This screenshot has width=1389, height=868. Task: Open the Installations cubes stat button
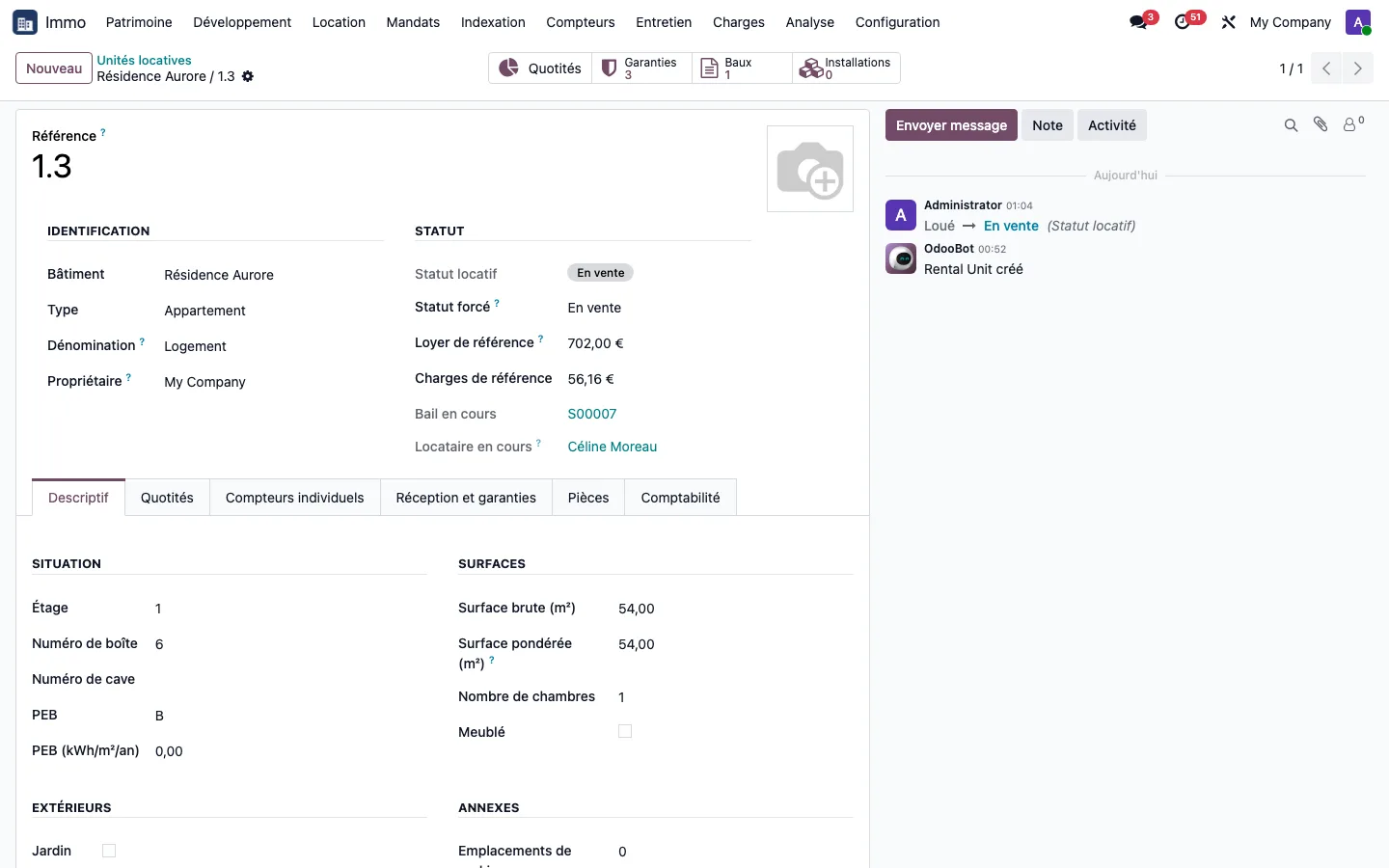coord(846,68)
